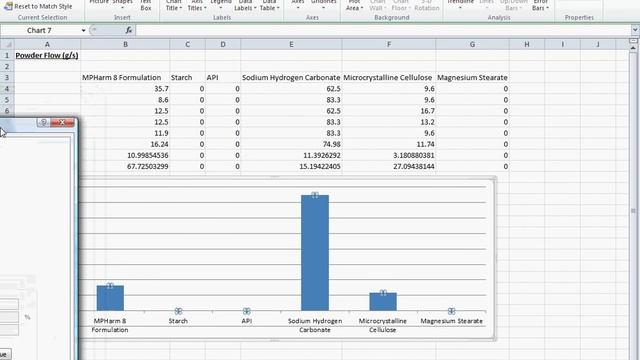Select column B header
This screenshot has height=360, width=640.
tap(125, 44)
